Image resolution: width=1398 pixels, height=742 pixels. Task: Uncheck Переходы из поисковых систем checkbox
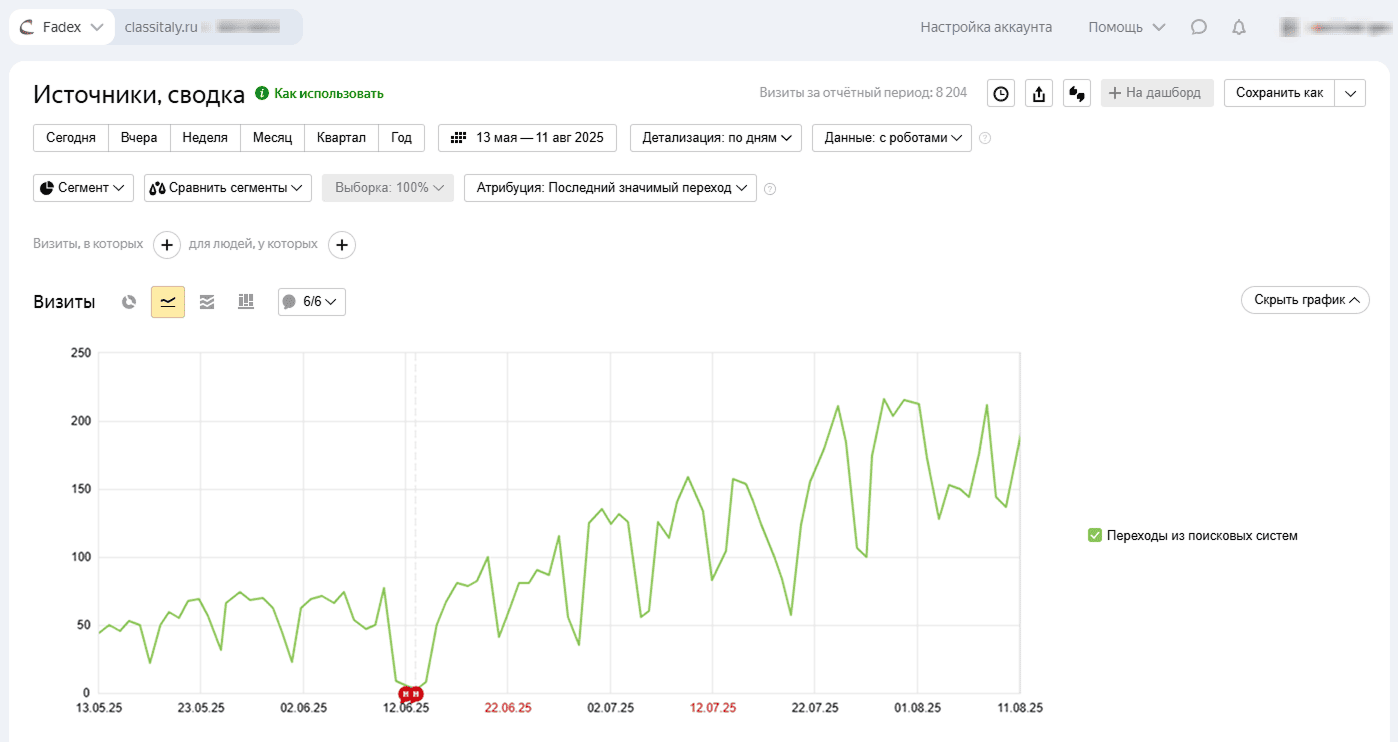(1095, 535)
